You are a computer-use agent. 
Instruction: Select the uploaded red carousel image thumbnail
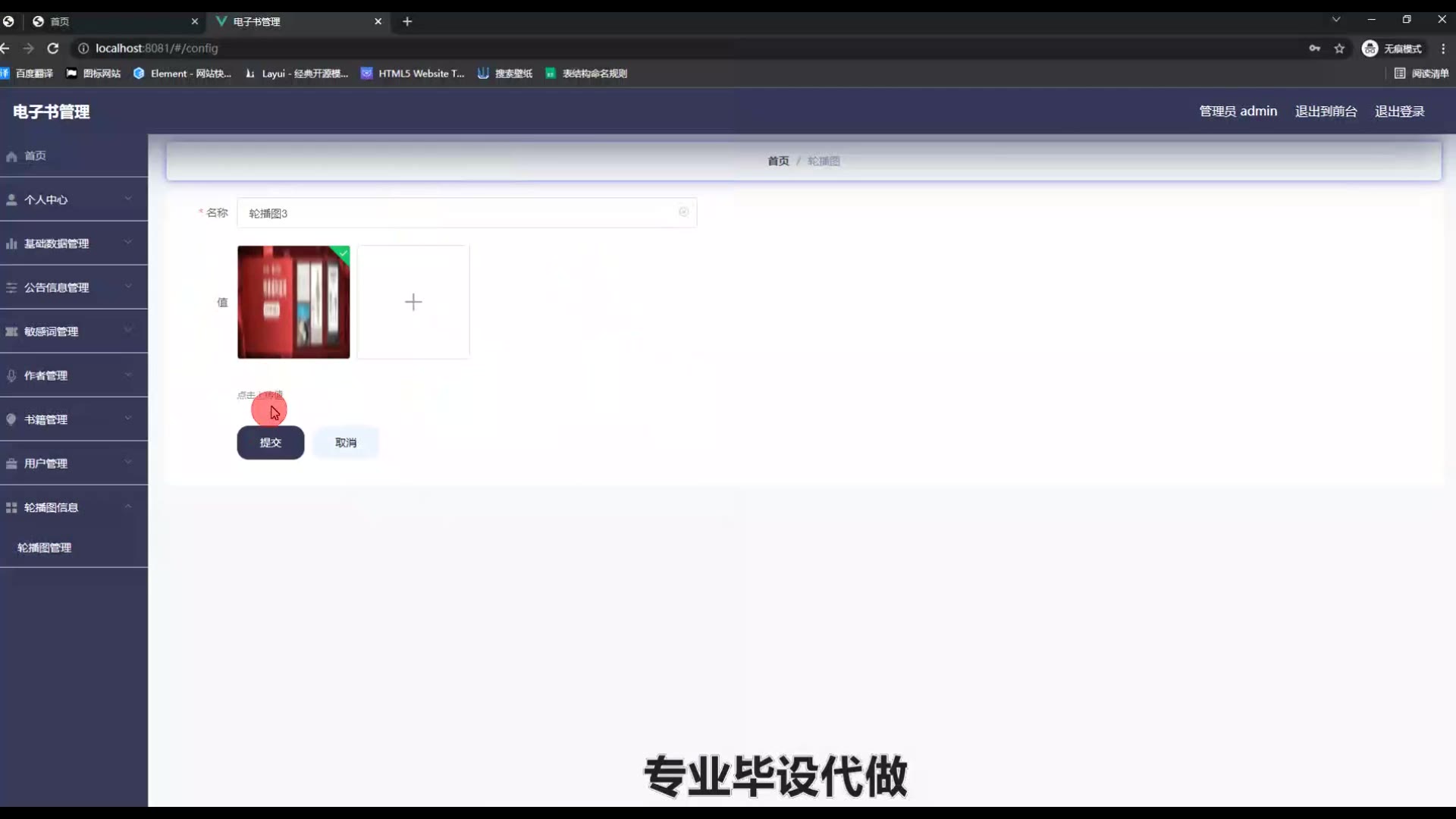293,302
